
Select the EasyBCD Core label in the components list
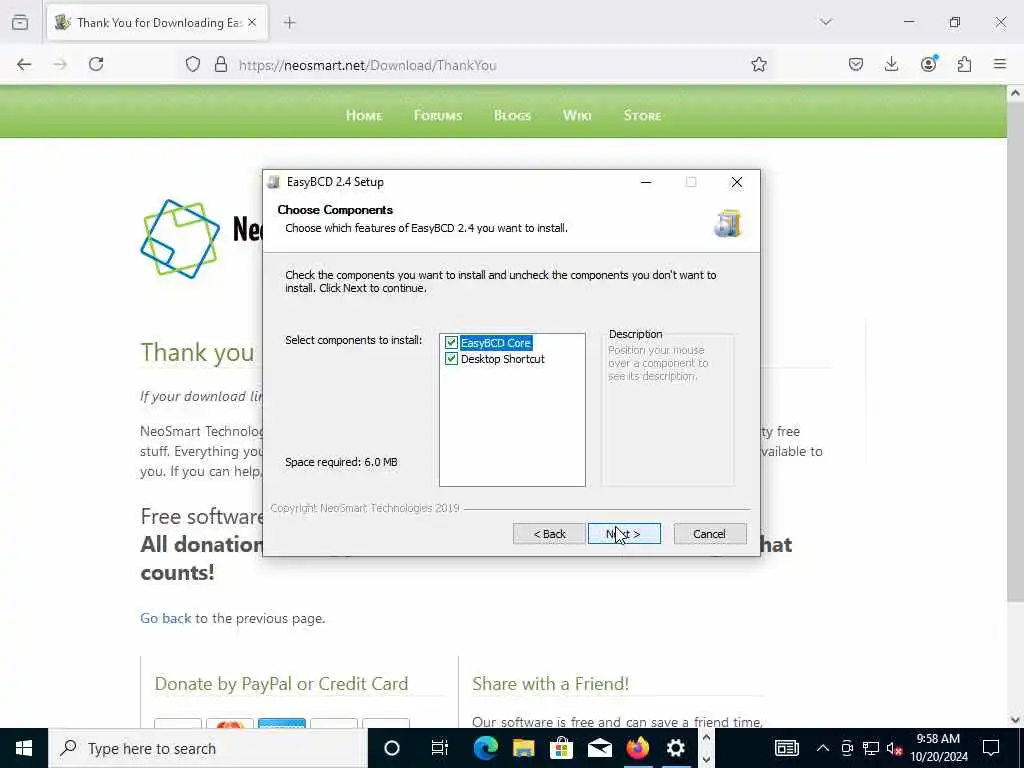pos(496,343)
